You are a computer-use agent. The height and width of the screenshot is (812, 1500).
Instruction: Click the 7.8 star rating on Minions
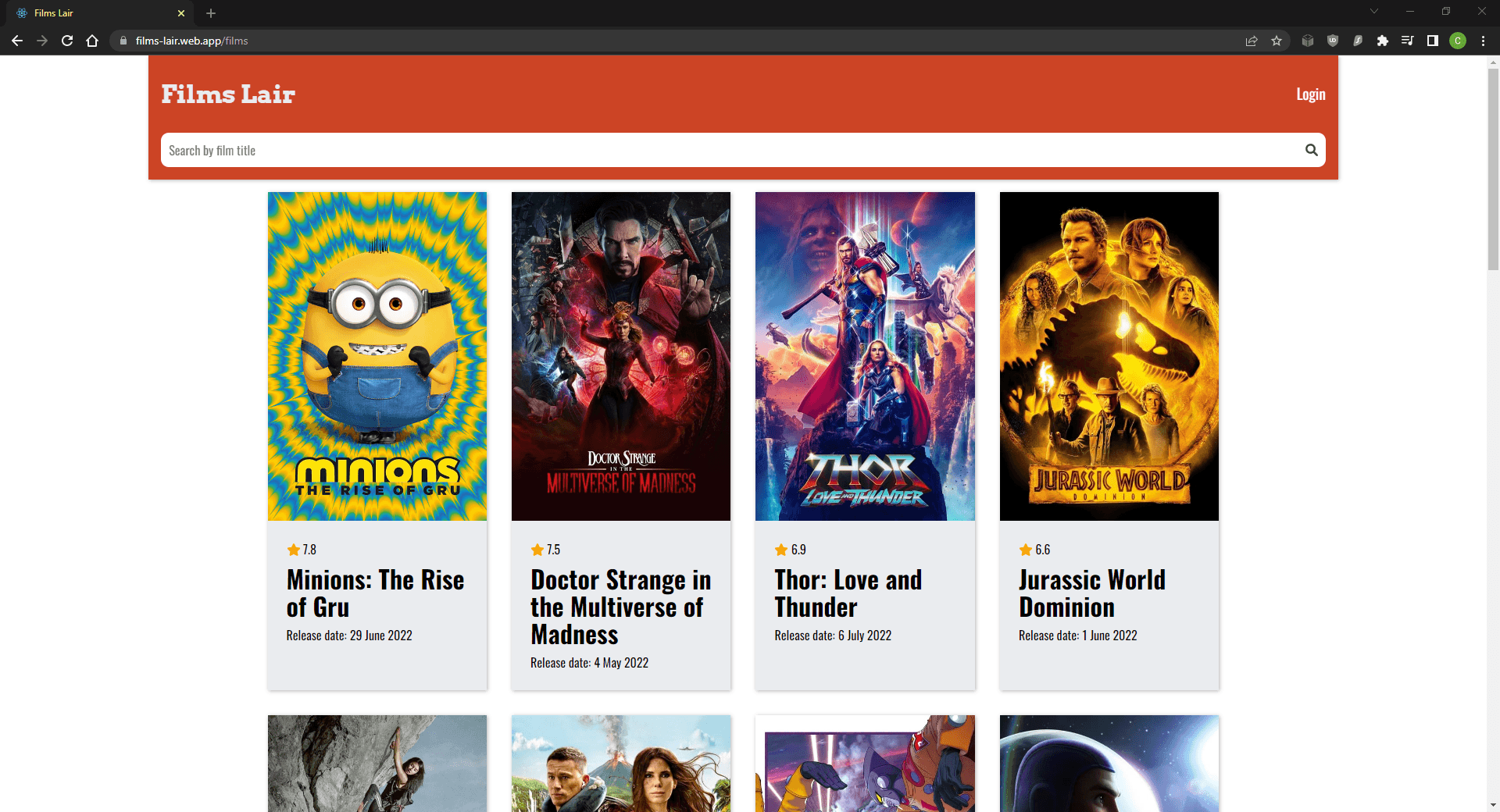pos(302,550)
